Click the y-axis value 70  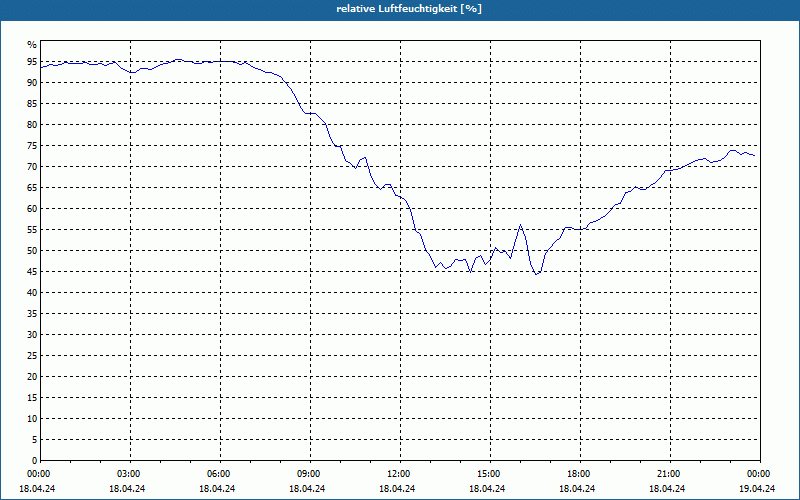tap(32, 167)
